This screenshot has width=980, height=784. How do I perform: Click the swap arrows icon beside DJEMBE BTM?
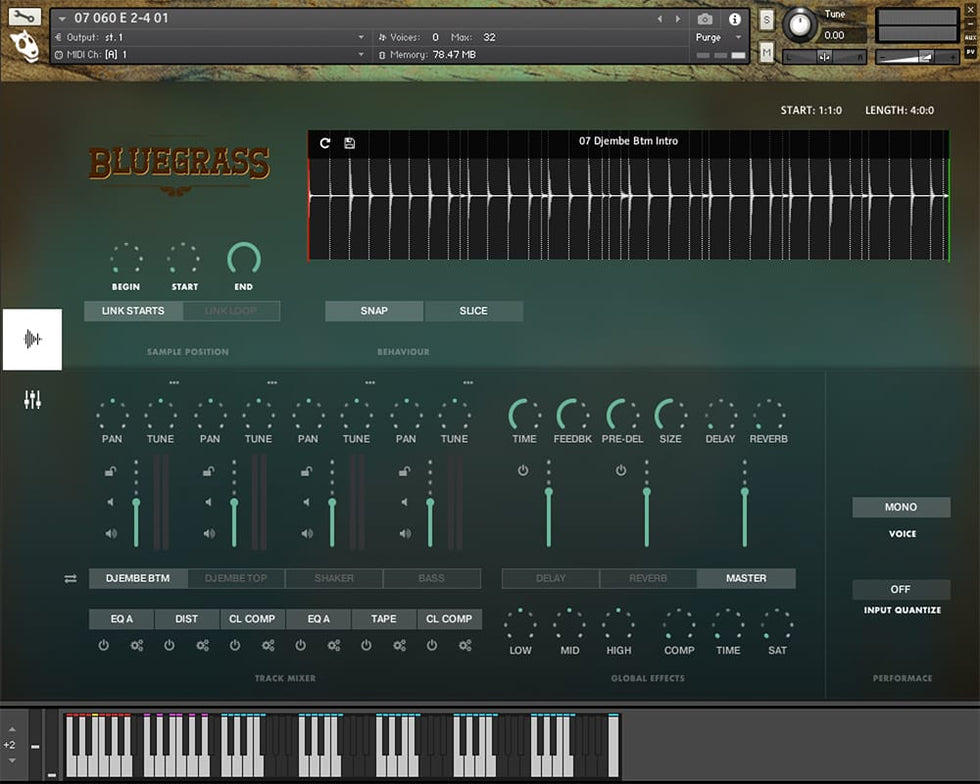tap(71, 579)
